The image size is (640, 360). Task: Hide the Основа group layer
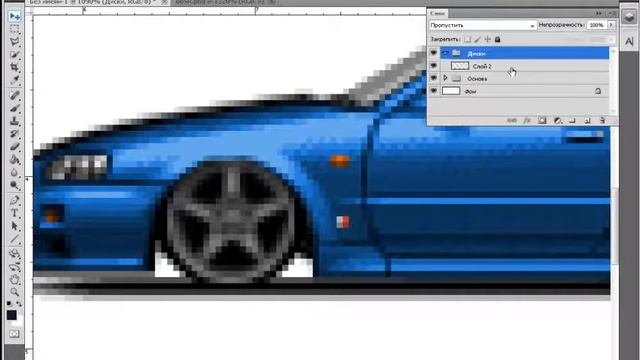click(x=433, y=78)
